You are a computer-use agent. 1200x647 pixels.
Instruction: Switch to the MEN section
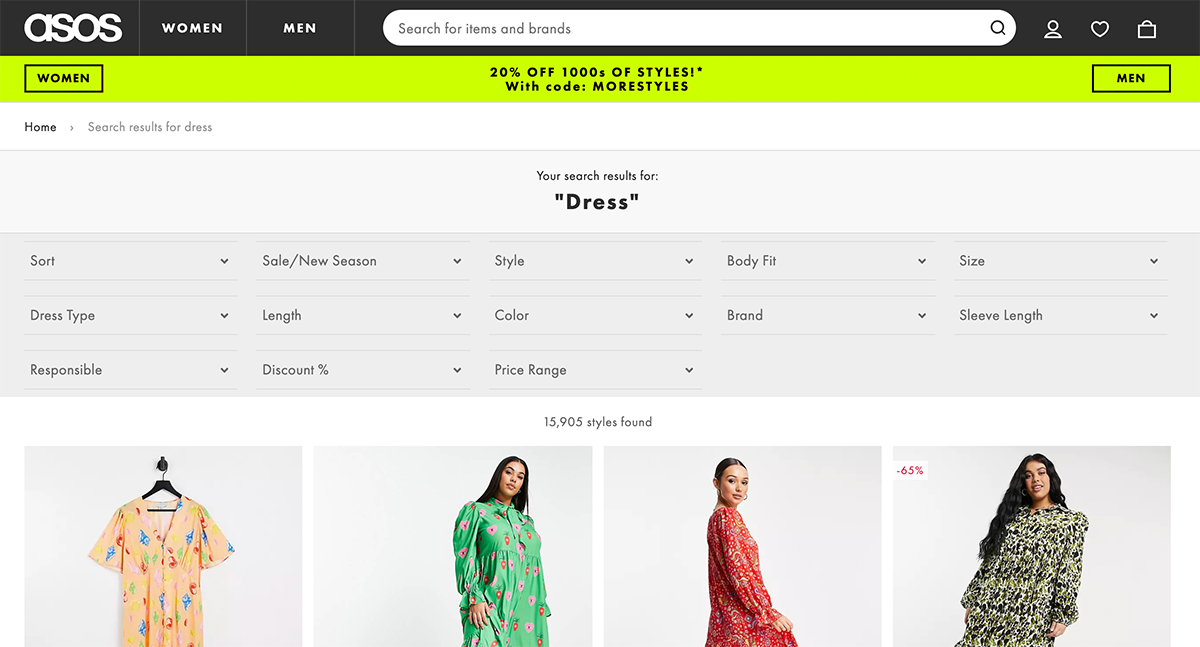coord(299,27)
